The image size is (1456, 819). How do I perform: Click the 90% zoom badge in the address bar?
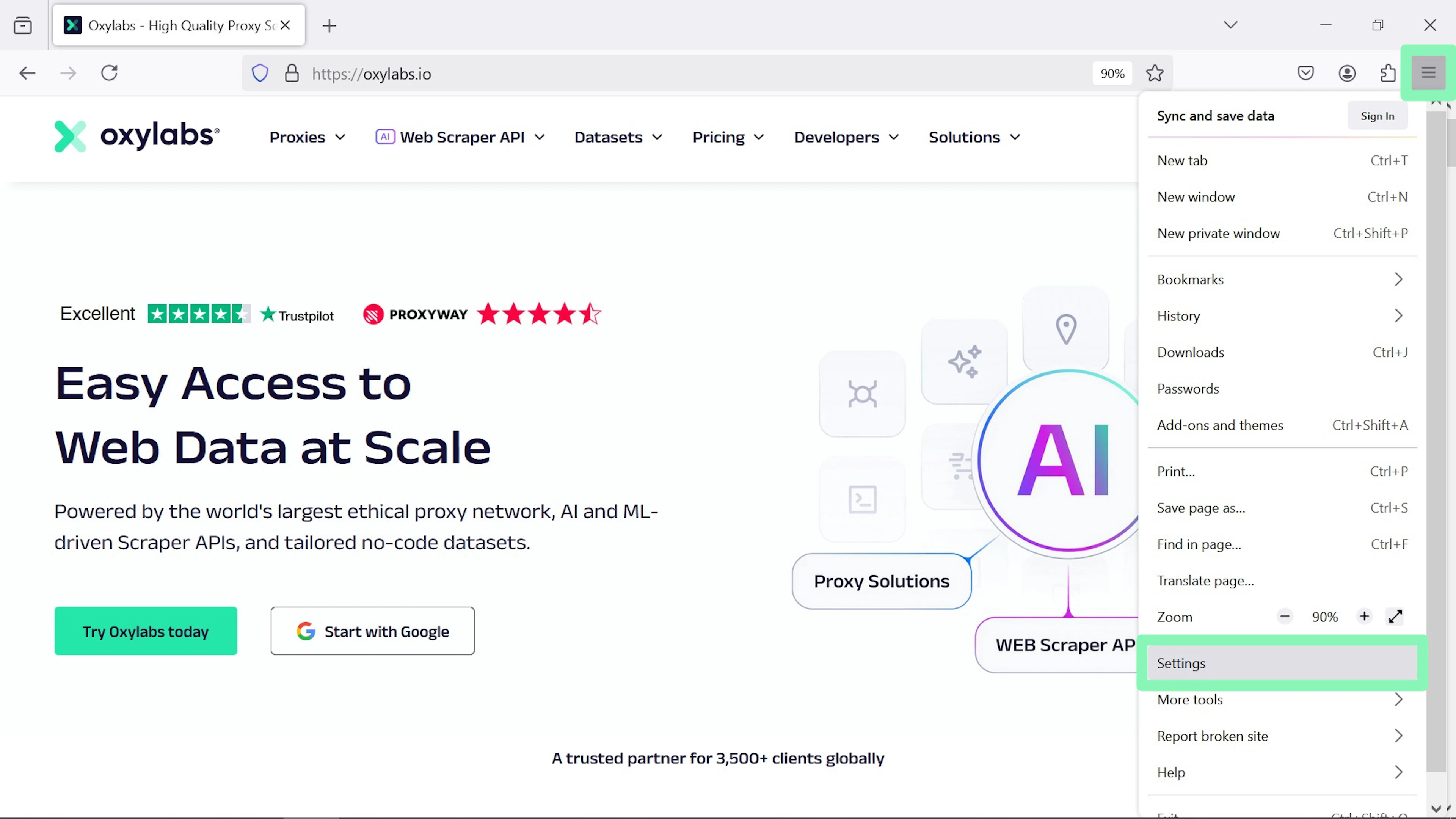(1112, 74)
